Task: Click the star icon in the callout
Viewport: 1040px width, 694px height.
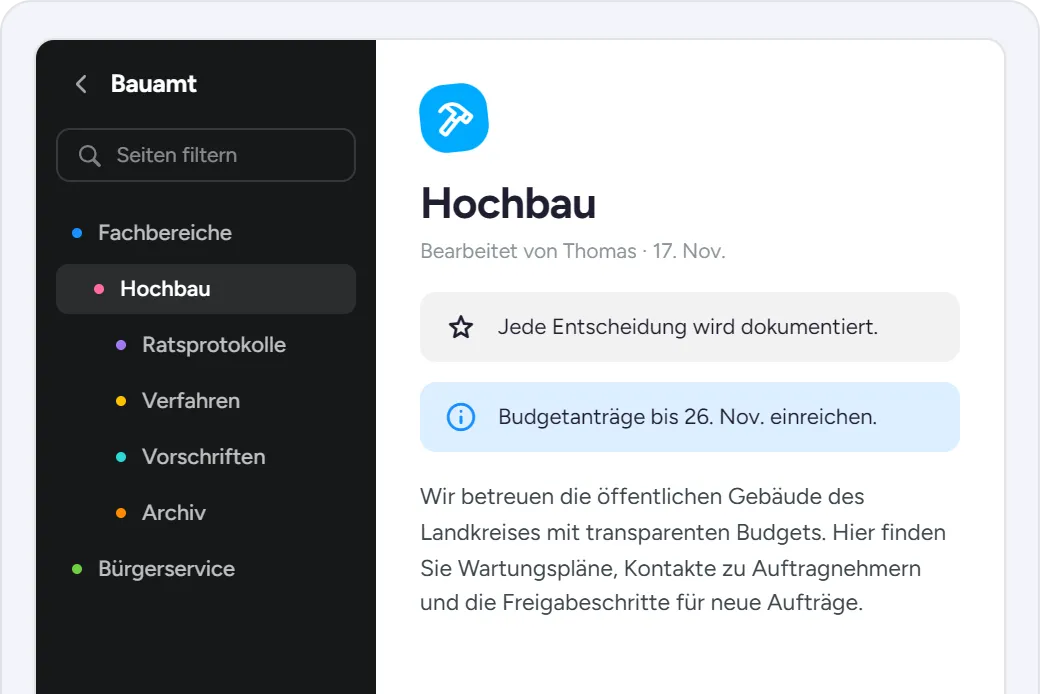Action: (461, 327)
